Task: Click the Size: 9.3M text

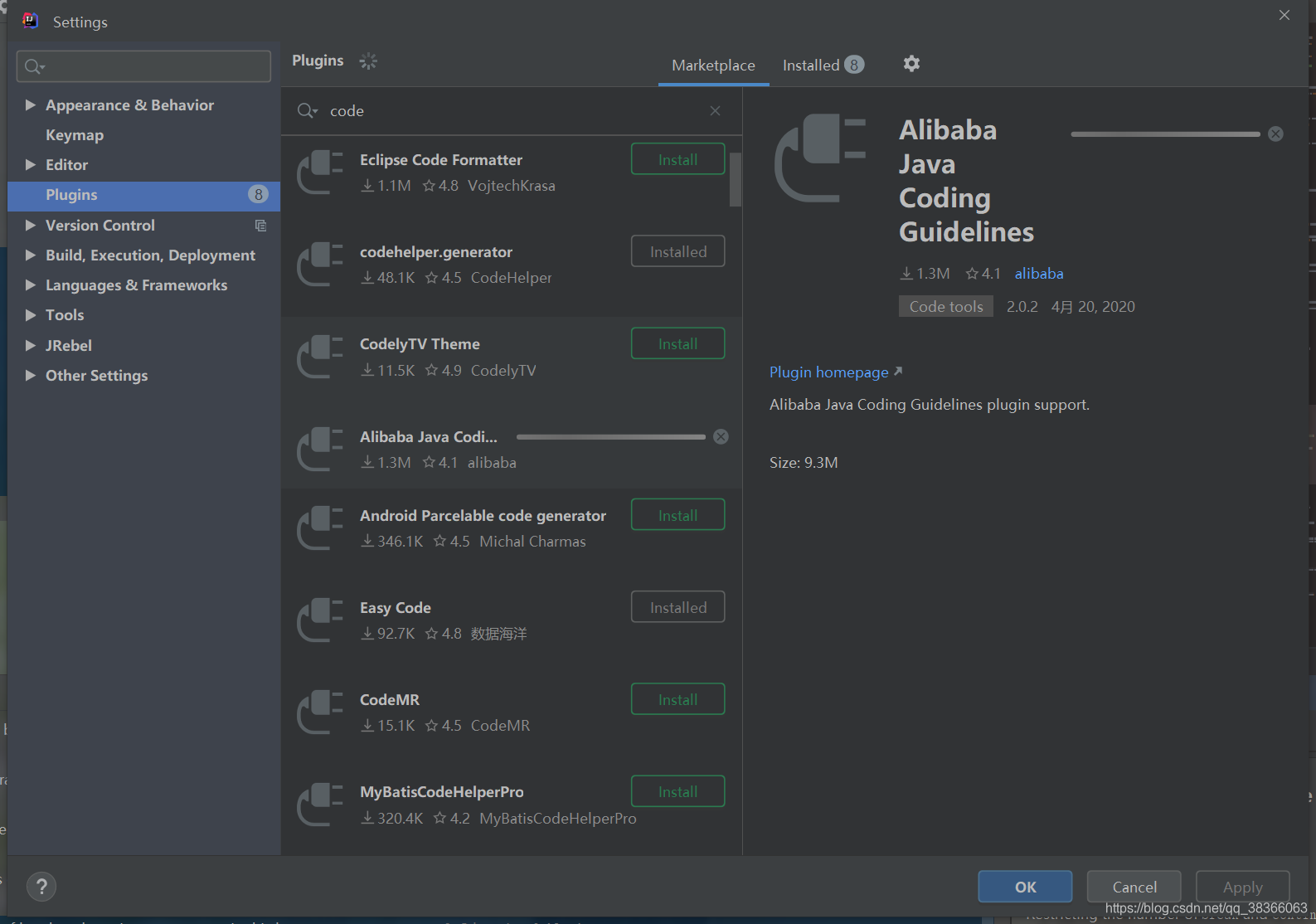Action: click(x=804, y=463)
